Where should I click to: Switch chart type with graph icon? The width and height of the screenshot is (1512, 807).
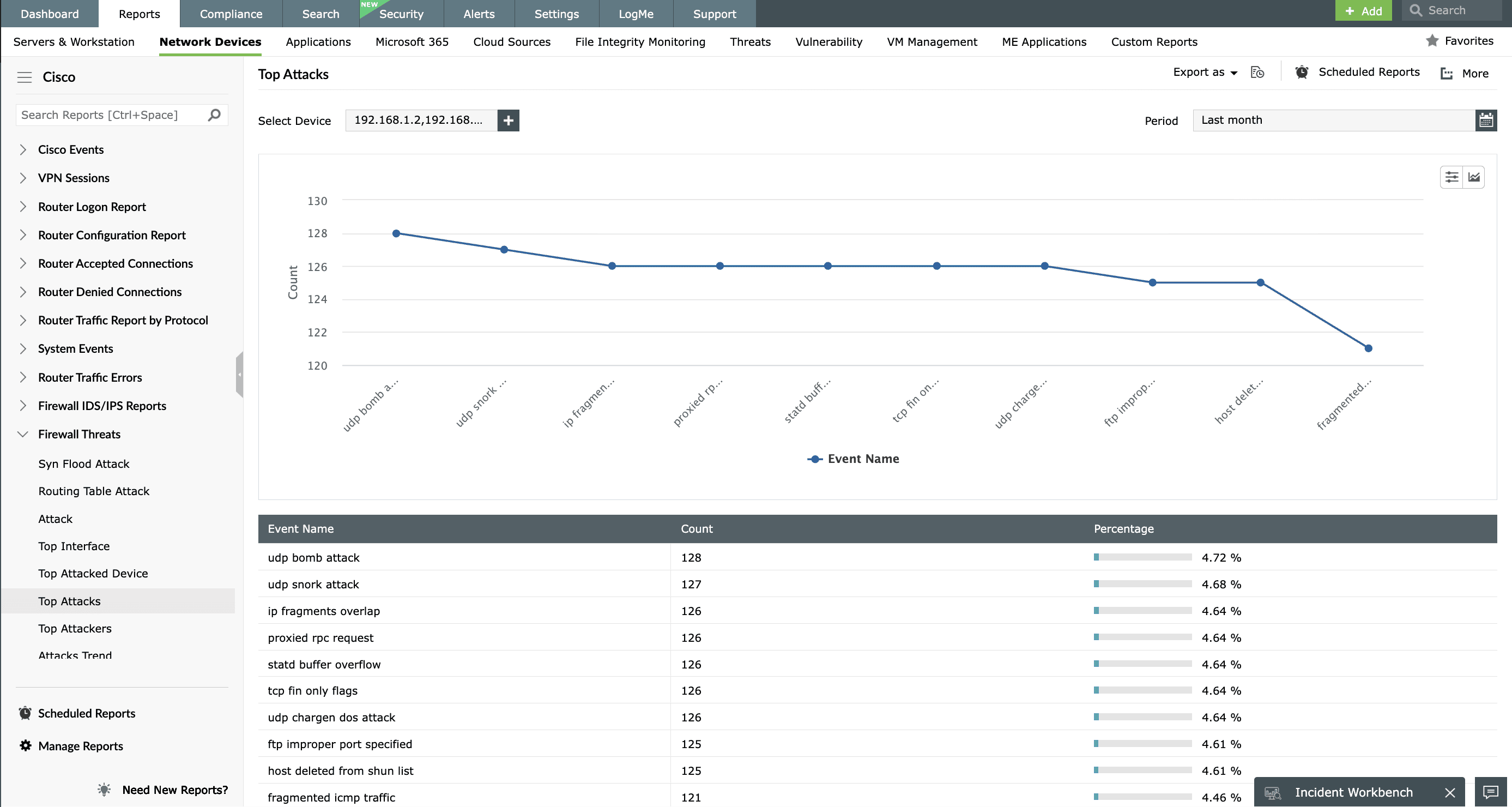(x=1474, y=177)
